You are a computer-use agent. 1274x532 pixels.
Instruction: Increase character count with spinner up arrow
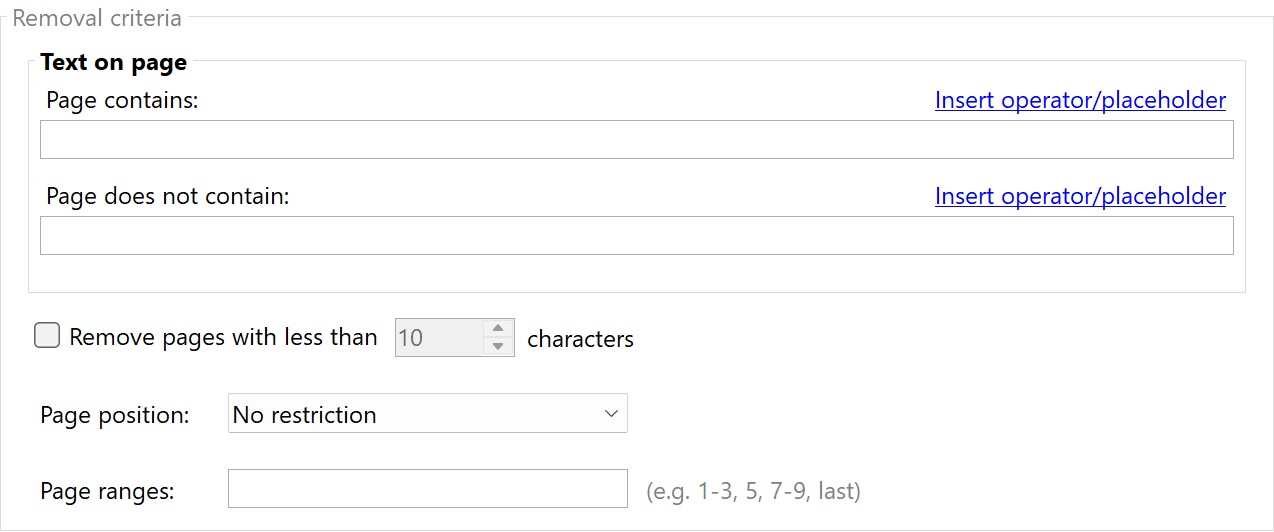click(498, 328)
